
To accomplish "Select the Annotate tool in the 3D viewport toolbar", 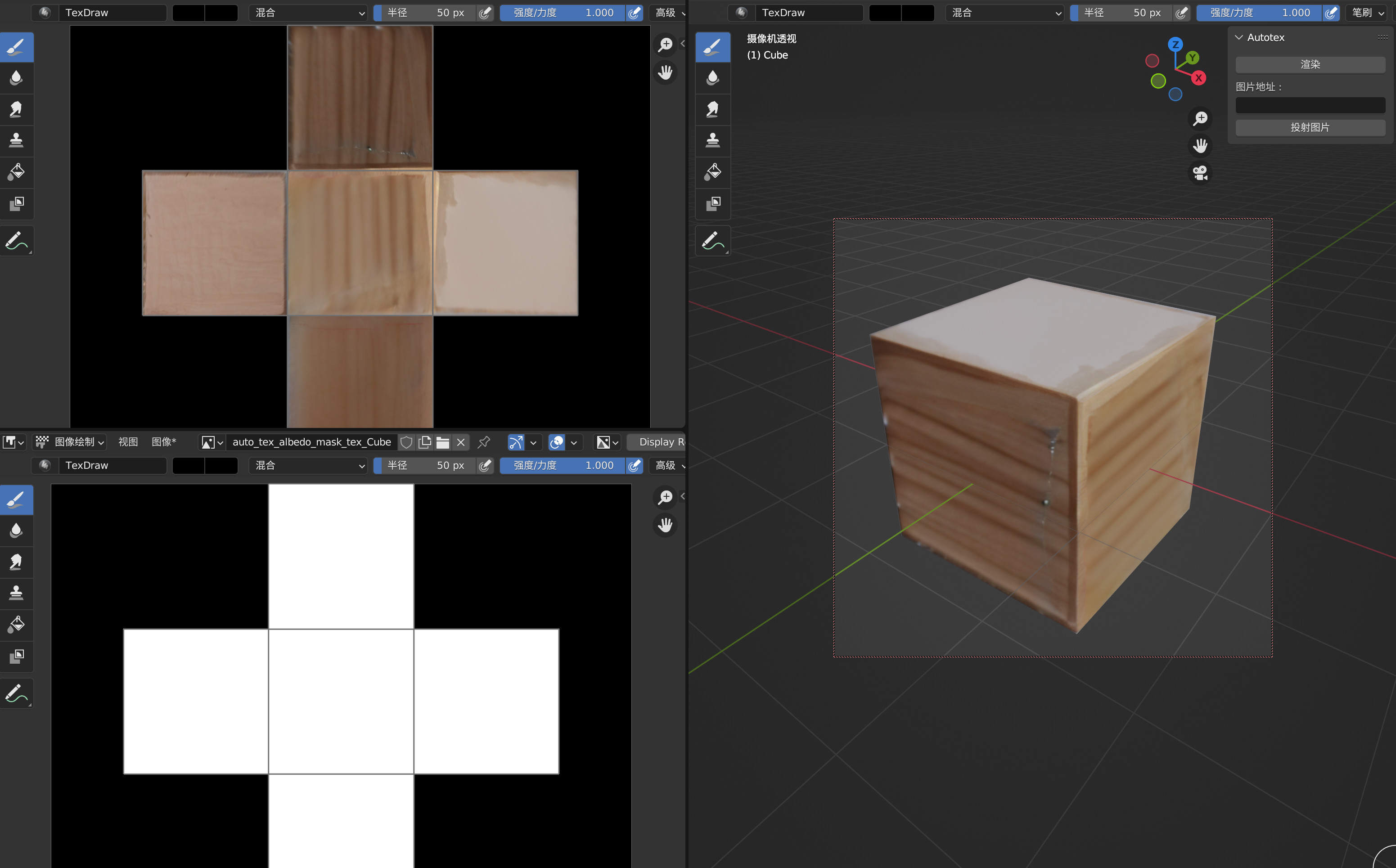I will point(712,241).
